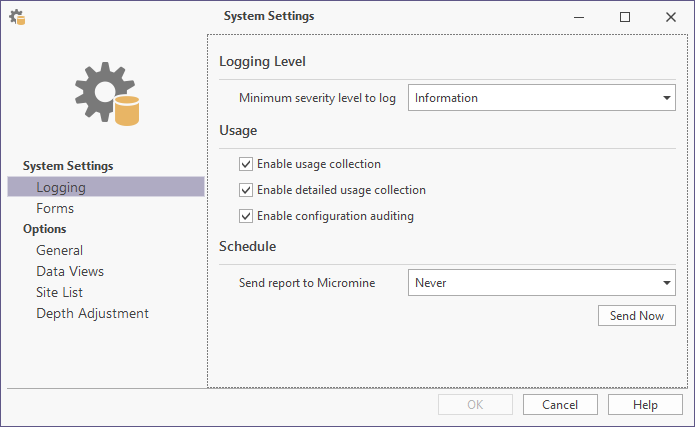
Task: Click the Cancel button
Action: coord(560,405)
